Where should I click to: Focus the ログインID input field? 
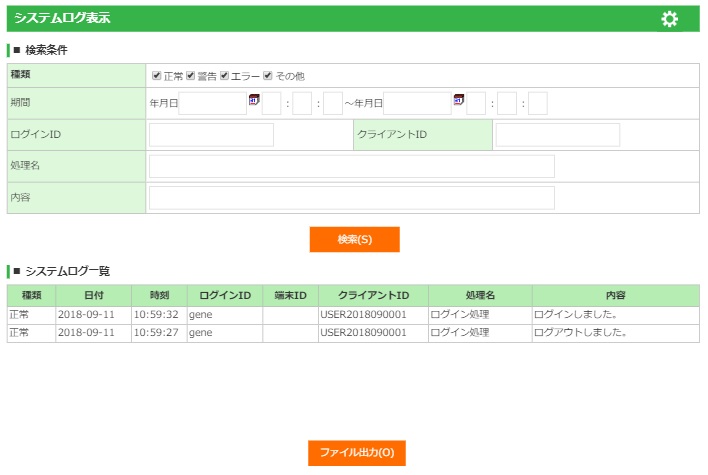click(x=211, y=135)
